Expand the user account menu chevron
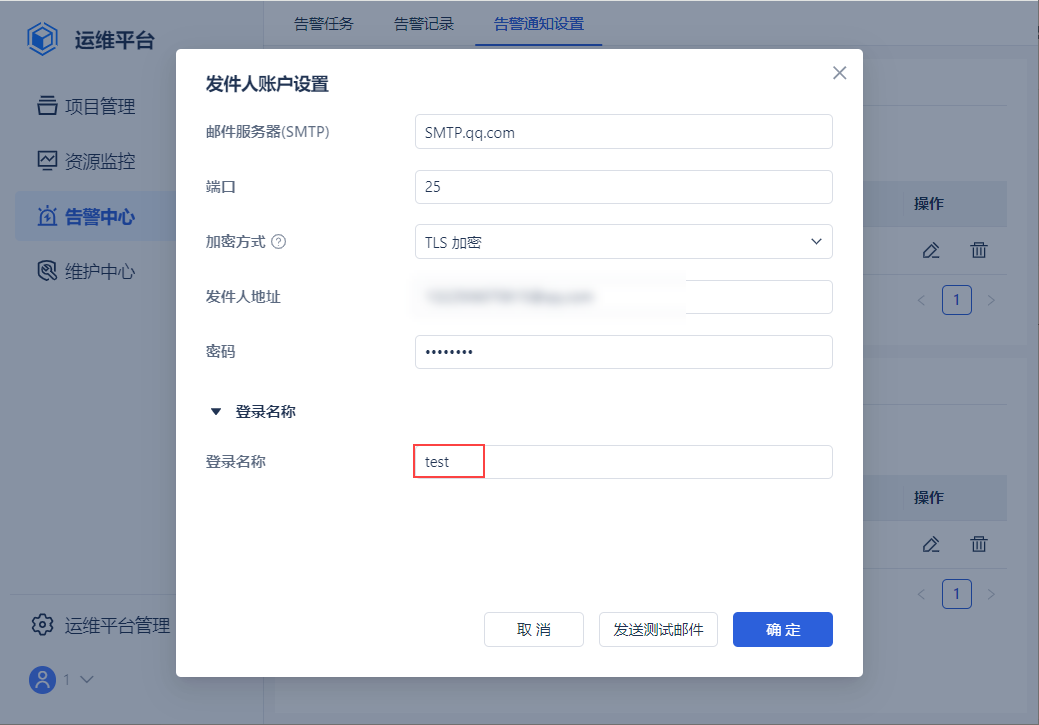The image size is (1039, 725). point(86,680)
